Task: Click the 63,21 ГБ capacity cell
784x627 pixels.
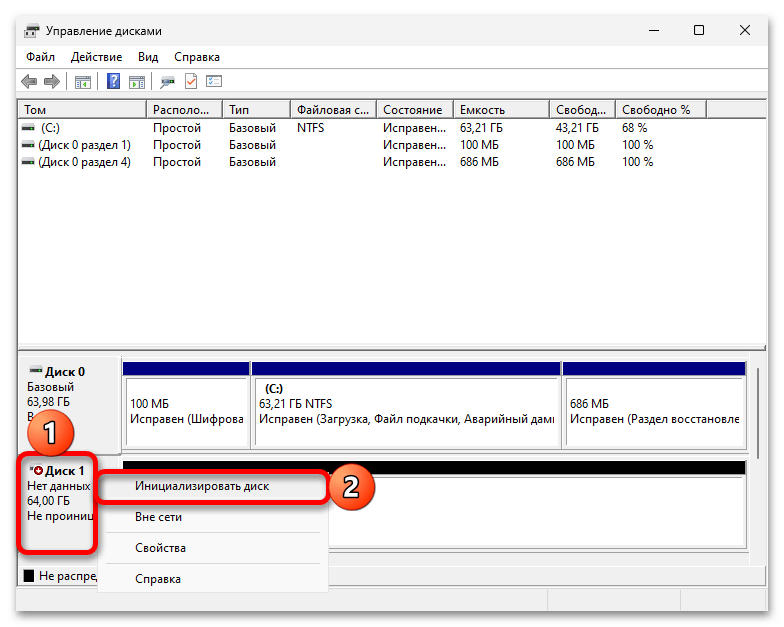Action: [x=481, y=128]
